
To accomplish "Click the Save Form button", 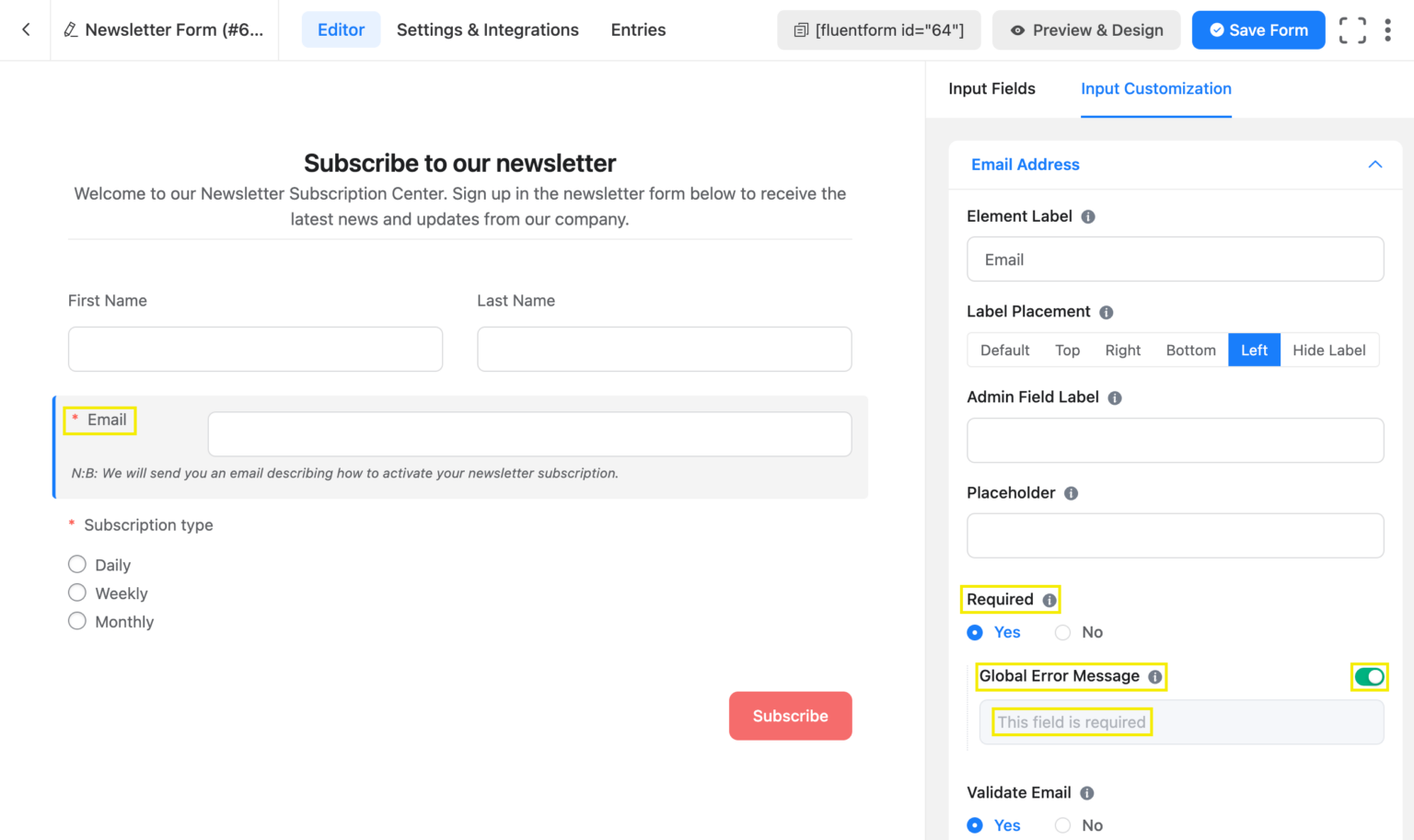I will [x=1258, y=29].
